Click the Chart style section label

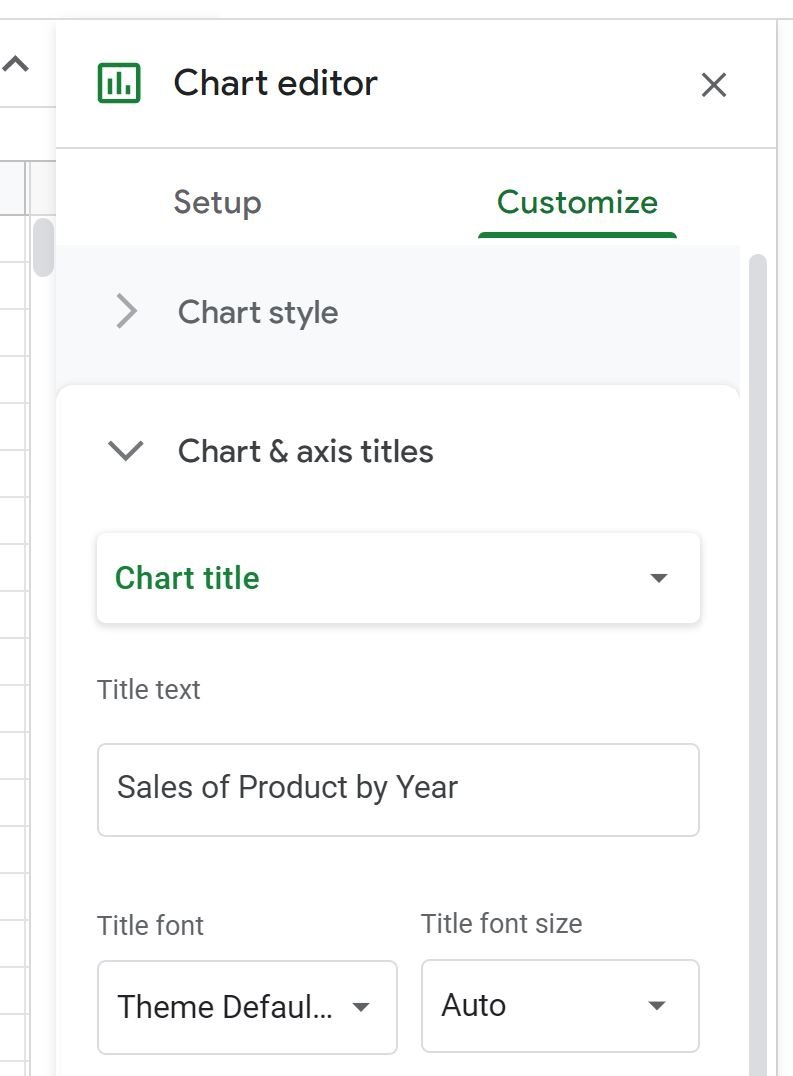pos(258,312)
